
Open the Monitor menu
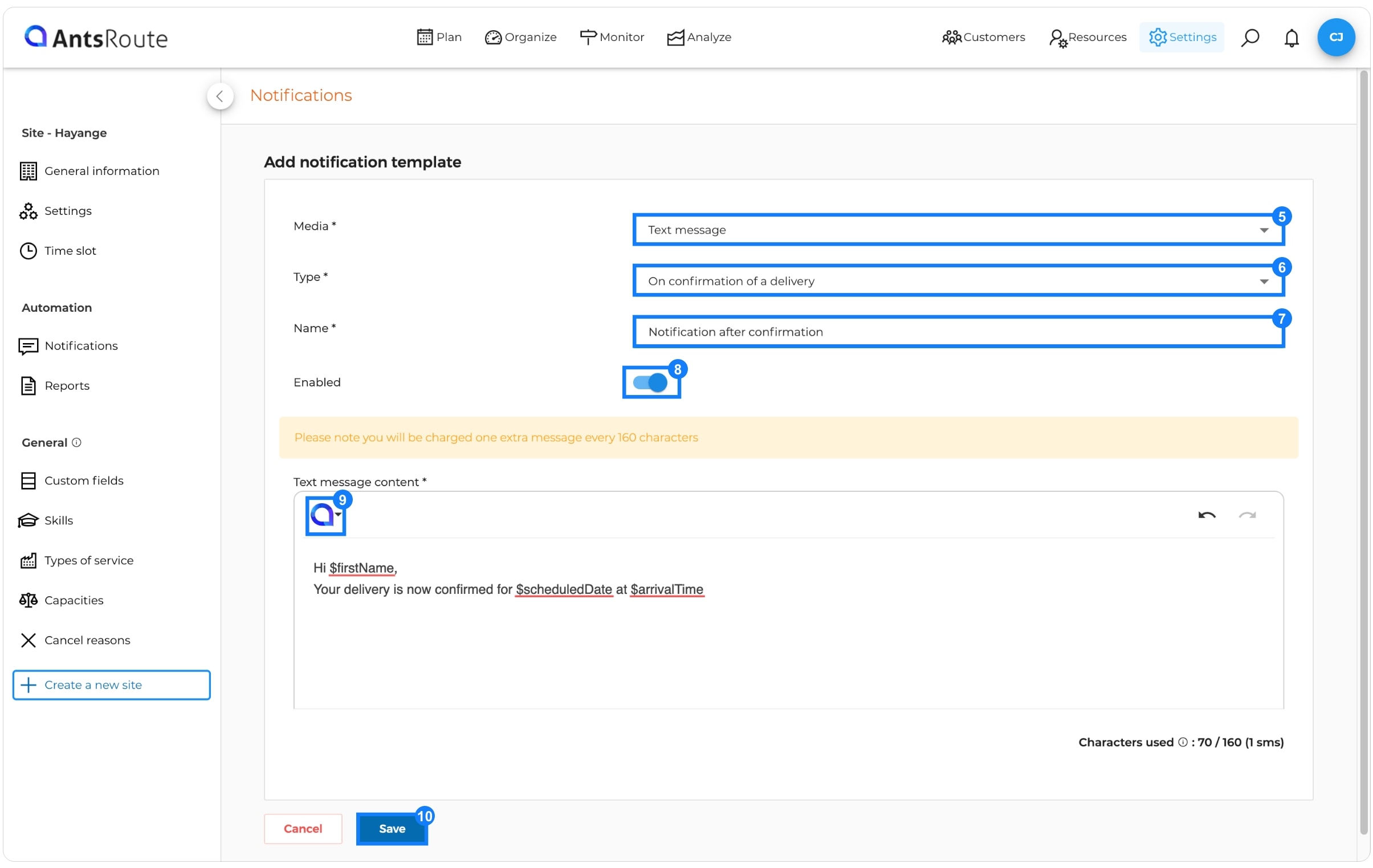tap(611, 37)
